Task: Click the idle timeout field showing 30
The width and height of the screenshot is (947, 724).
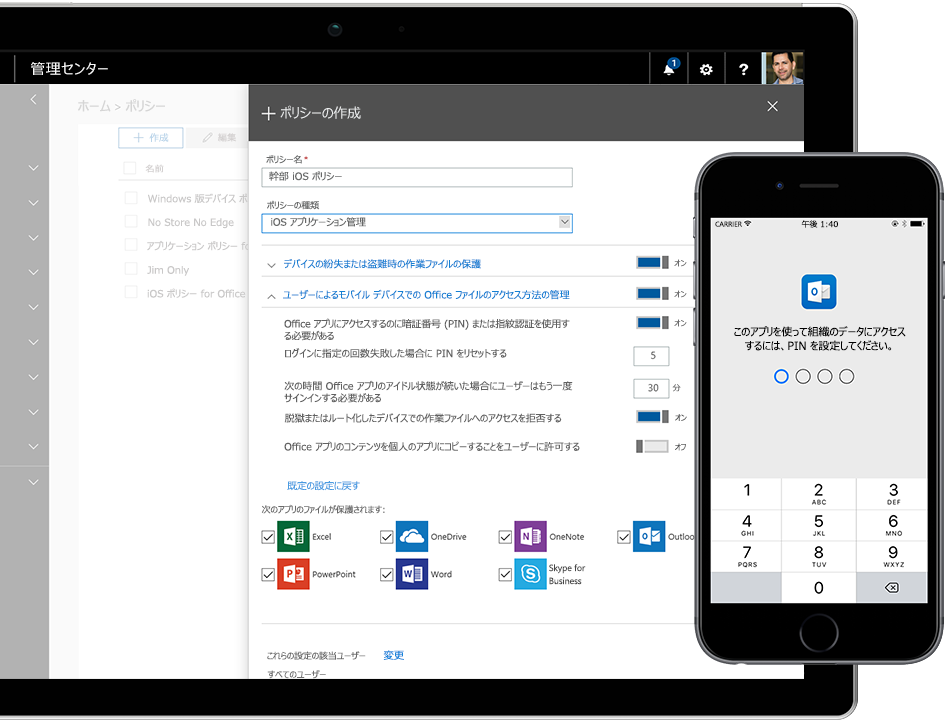Action: pyautogui.click(x=651, y=388)
